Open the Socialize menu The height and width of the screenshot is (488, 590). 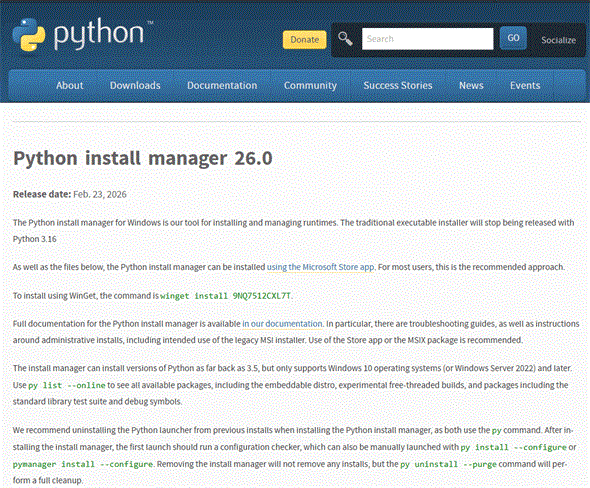(558, 40)
